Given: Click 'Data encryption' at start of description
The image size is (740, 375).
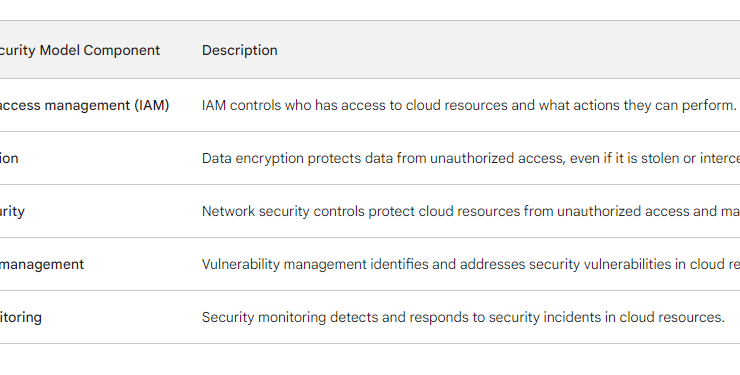Looking at the screenshot, I should [x=253, y=158].
